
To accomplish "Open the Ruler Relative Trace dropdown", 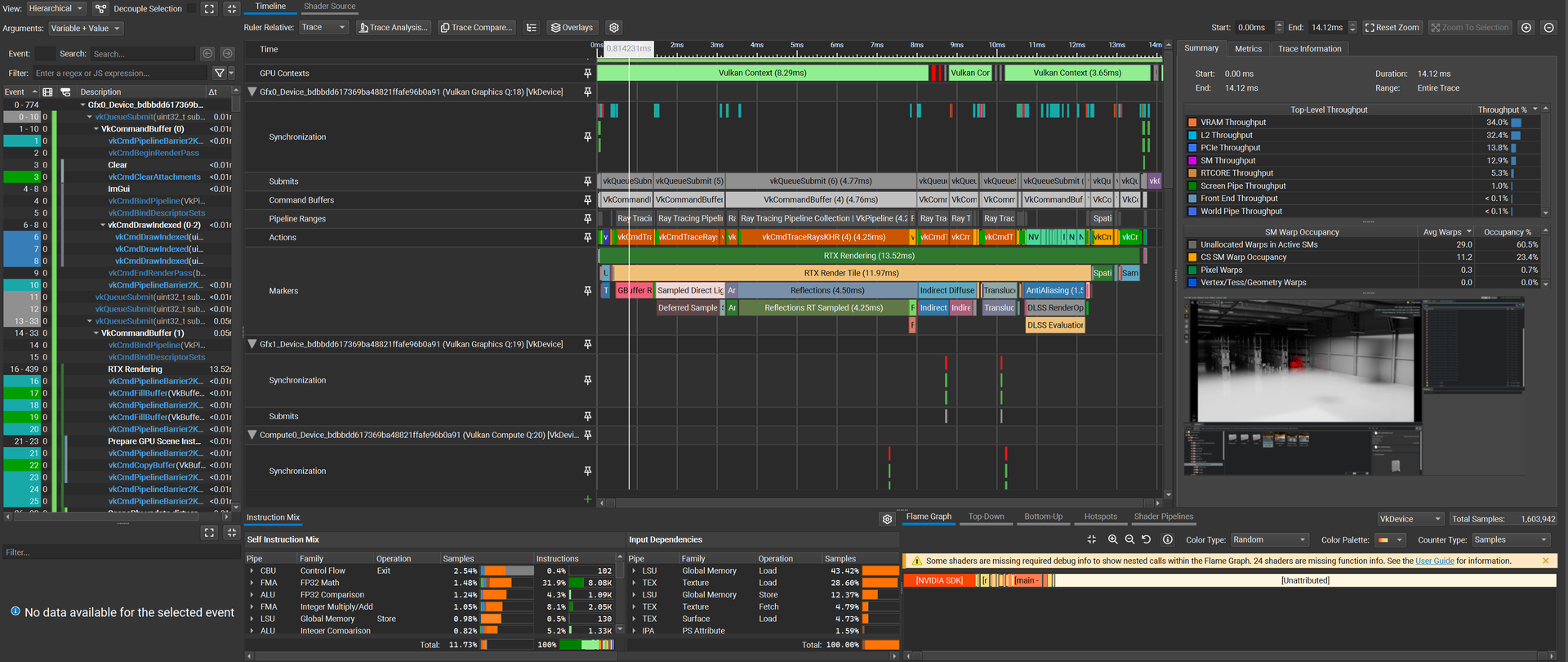I will point(323,28).
